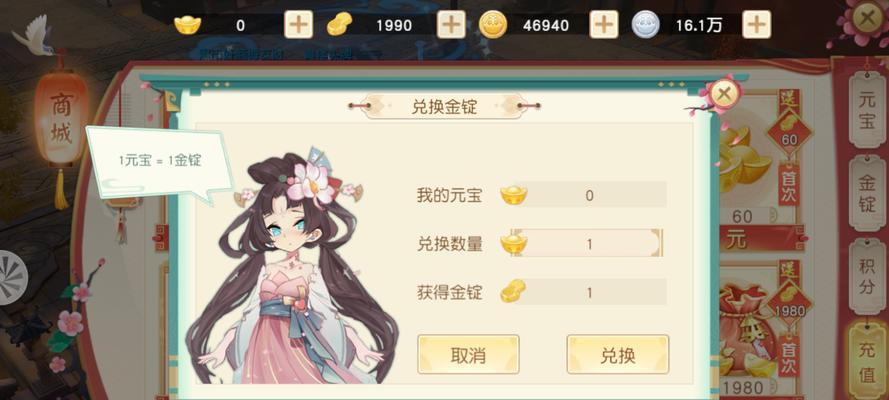889x400 pixels.
Task: Select the 兑换数量 quantity input field
Action: point(587,244)
